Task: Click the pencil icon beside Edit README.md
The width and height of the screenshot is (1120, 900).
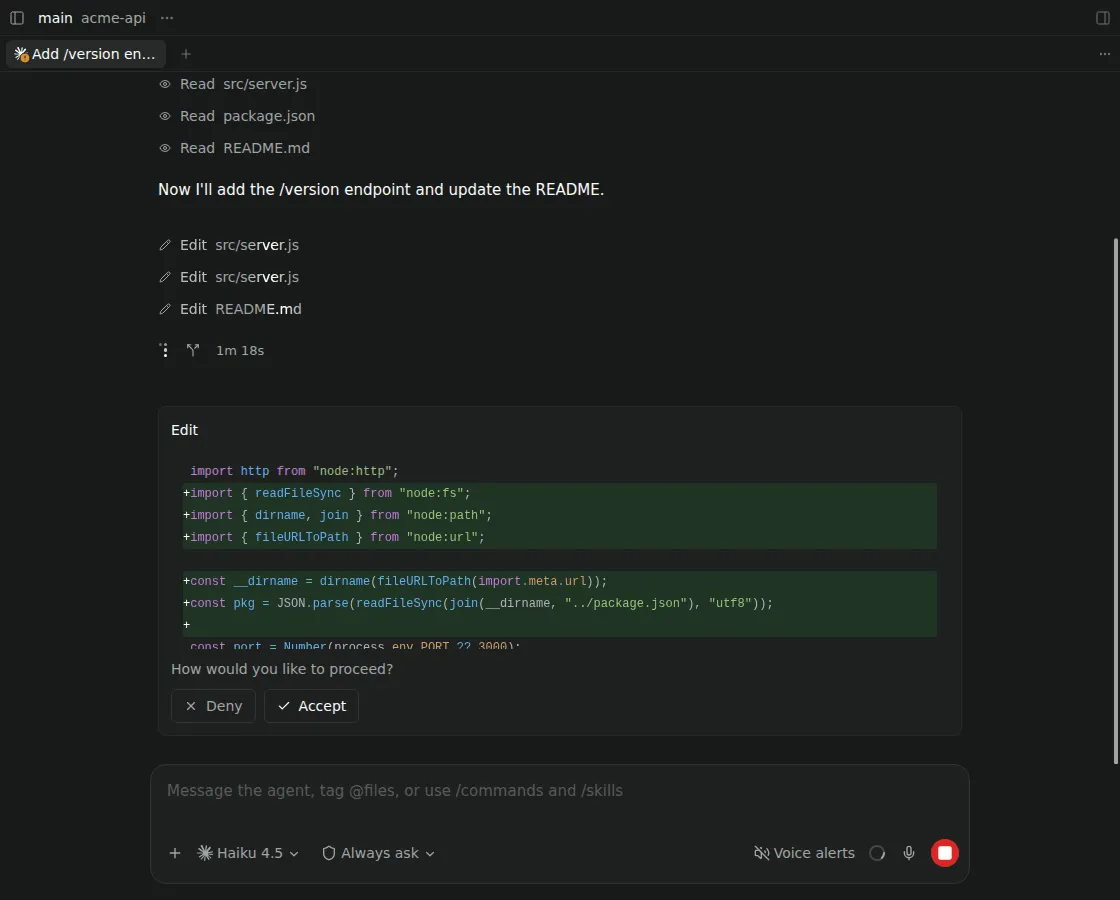Action: tap(165, 309)
